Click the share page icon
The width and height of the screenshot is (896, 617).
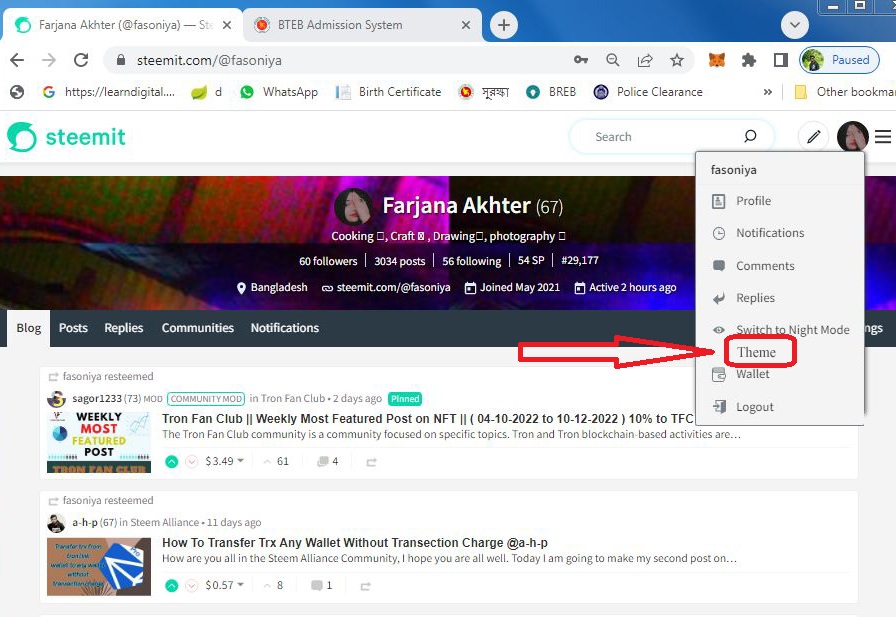[645, 60]
